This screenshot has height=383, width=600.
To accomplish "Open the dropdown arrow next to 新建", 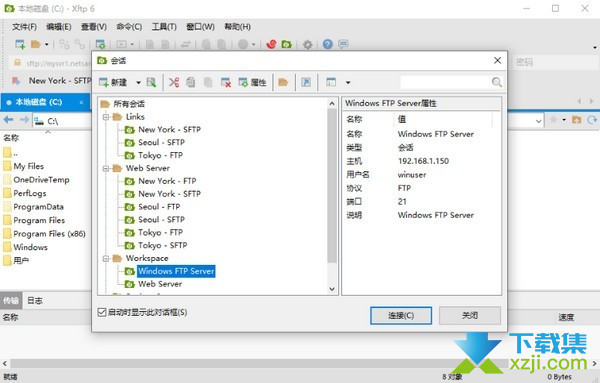I will (x=138, y=82).
